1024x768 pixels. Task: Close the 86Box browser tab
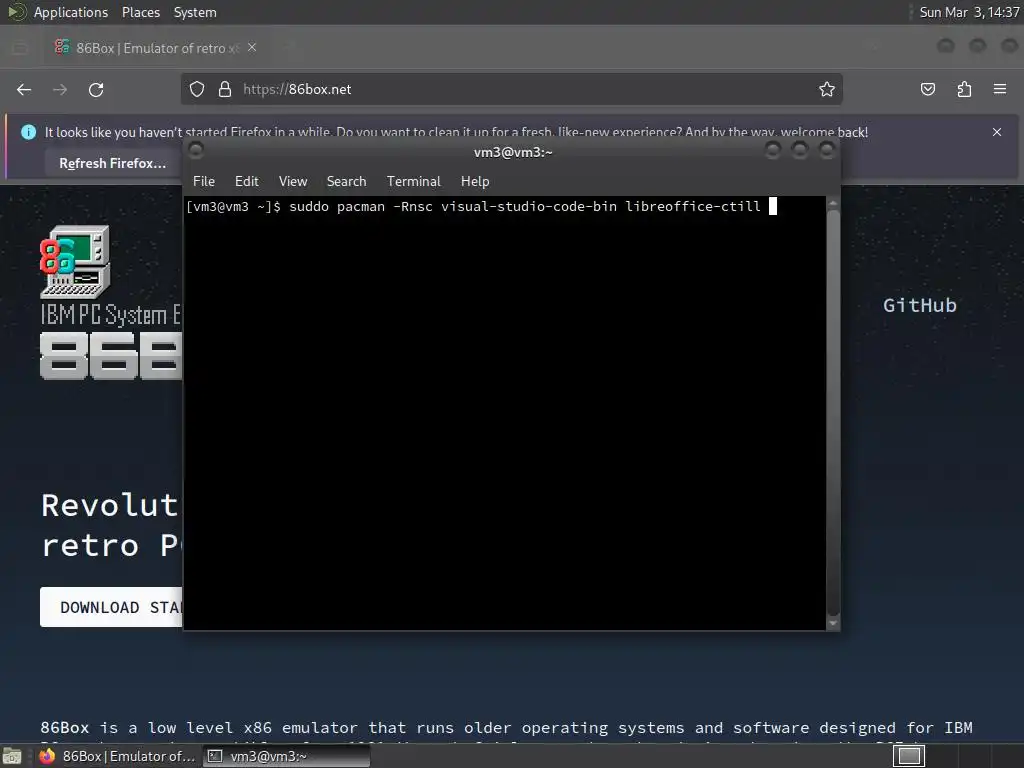coord(252,48)
